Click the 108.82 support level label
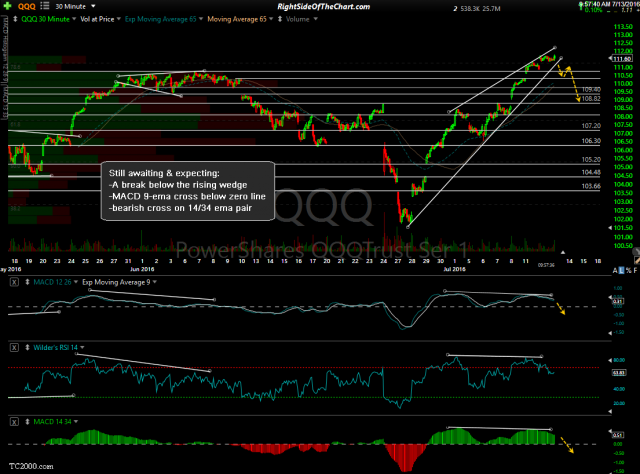Image resolution: width=640 pixels, height=474 pixels. click(591, 99)
